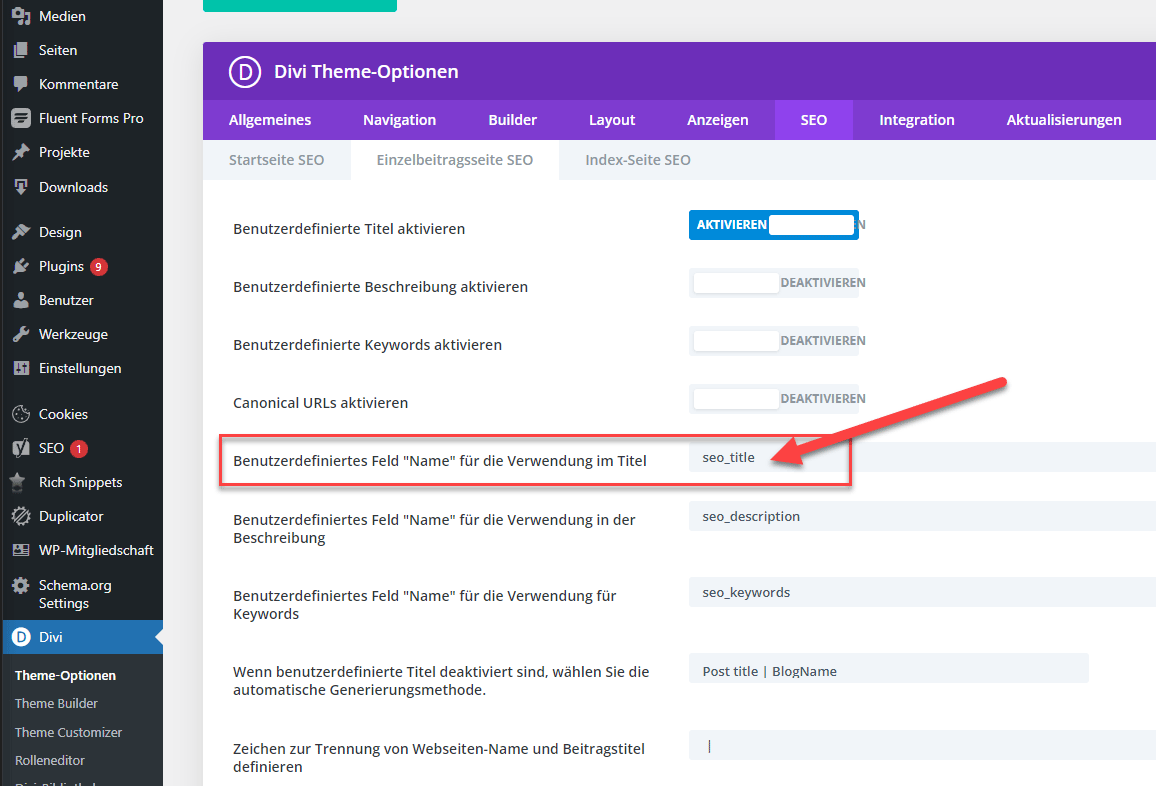This screenshot has height=786, width=1156.
Task: Click the Schema.org Settings gear icon
Action: click(x=21, y=585)
